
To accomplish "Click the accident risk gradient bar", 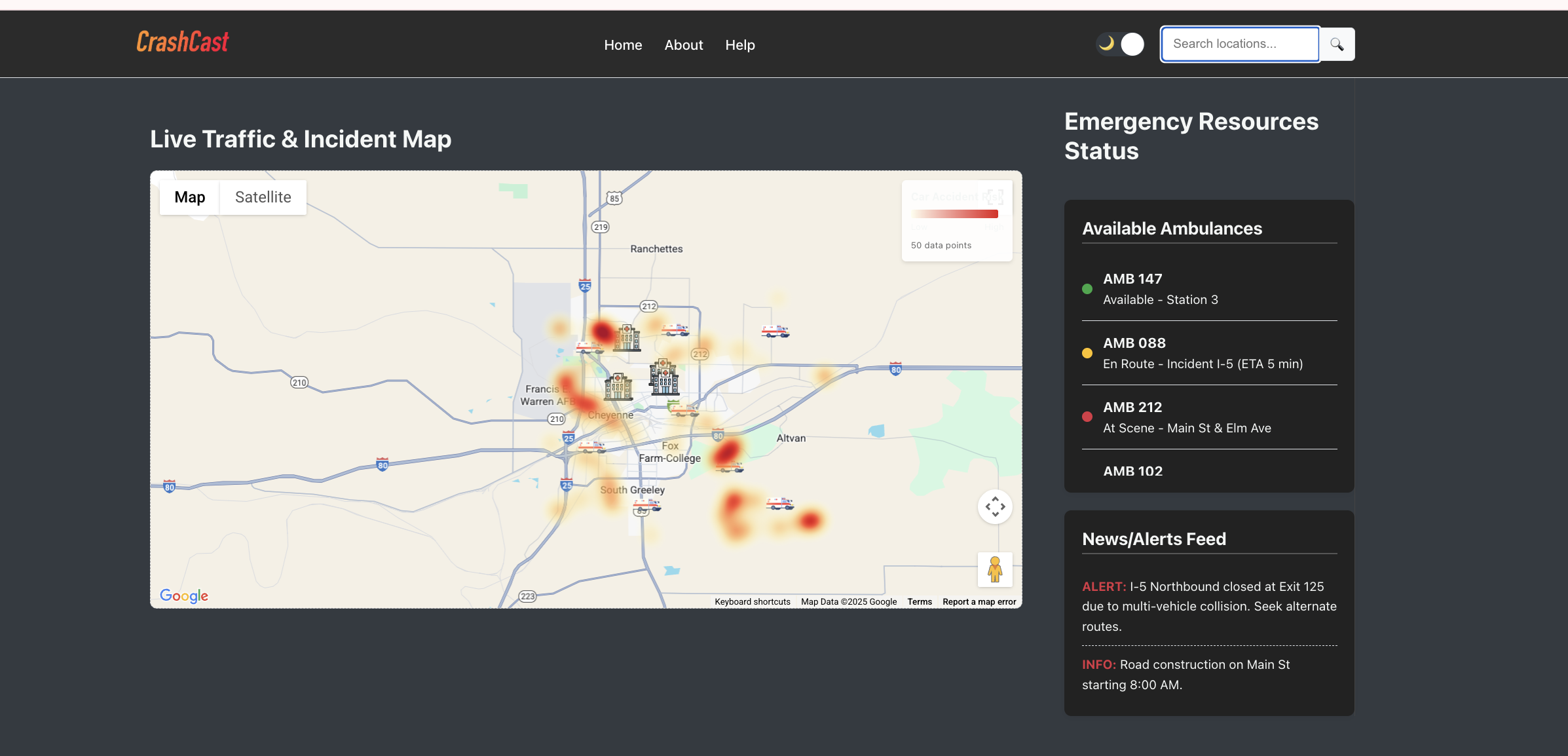I will [x=954, y=214].
